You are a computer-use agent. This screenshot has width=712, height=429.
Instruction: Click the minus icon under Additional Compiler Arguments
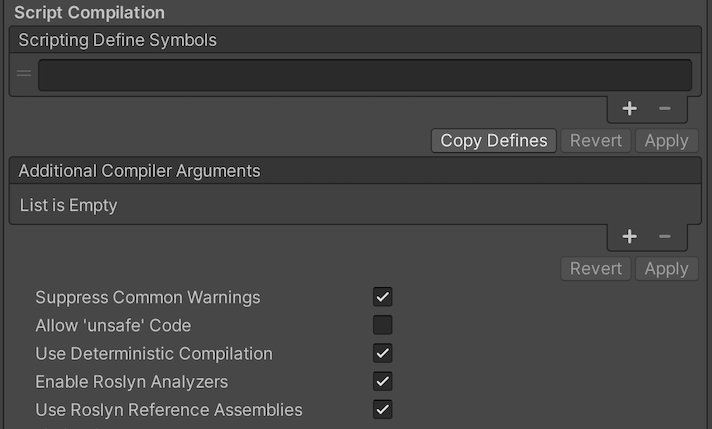click(x=665, y=237)
